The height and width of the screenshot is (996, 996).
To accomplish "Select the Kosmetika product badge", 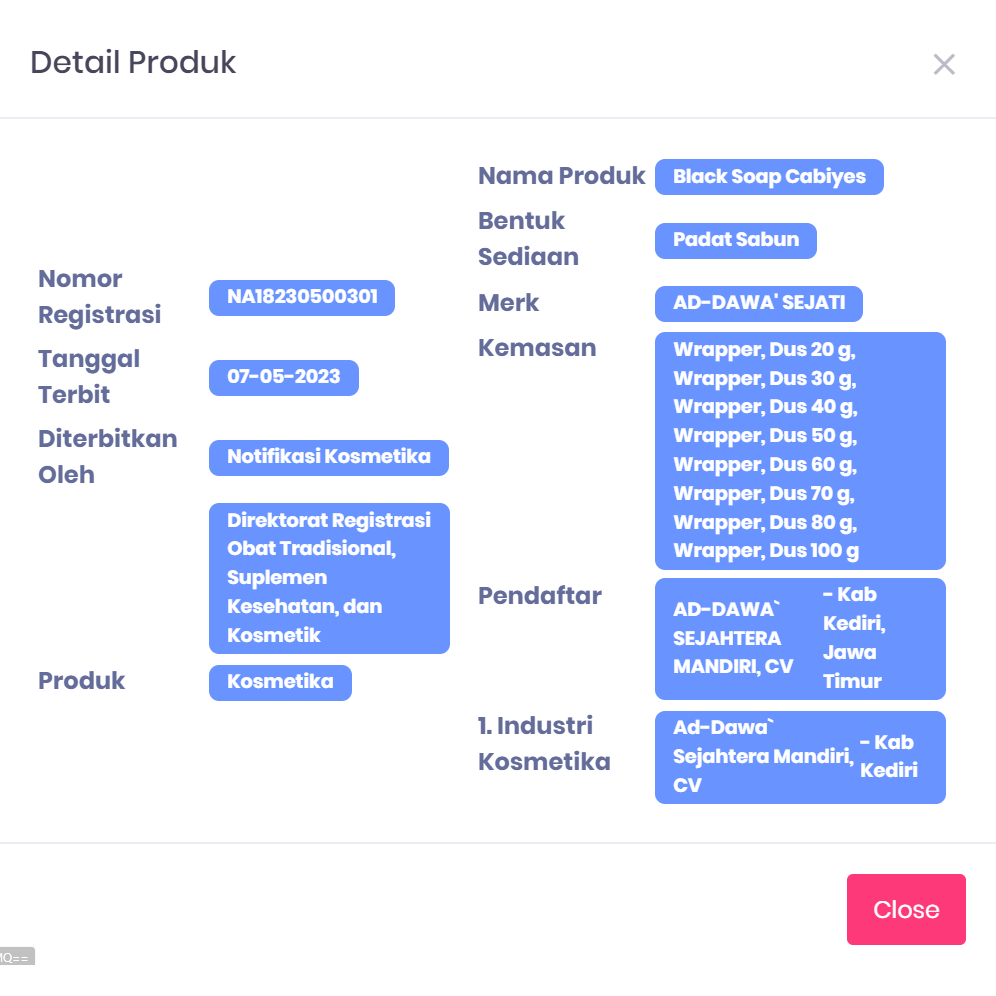I will point(280,683).
